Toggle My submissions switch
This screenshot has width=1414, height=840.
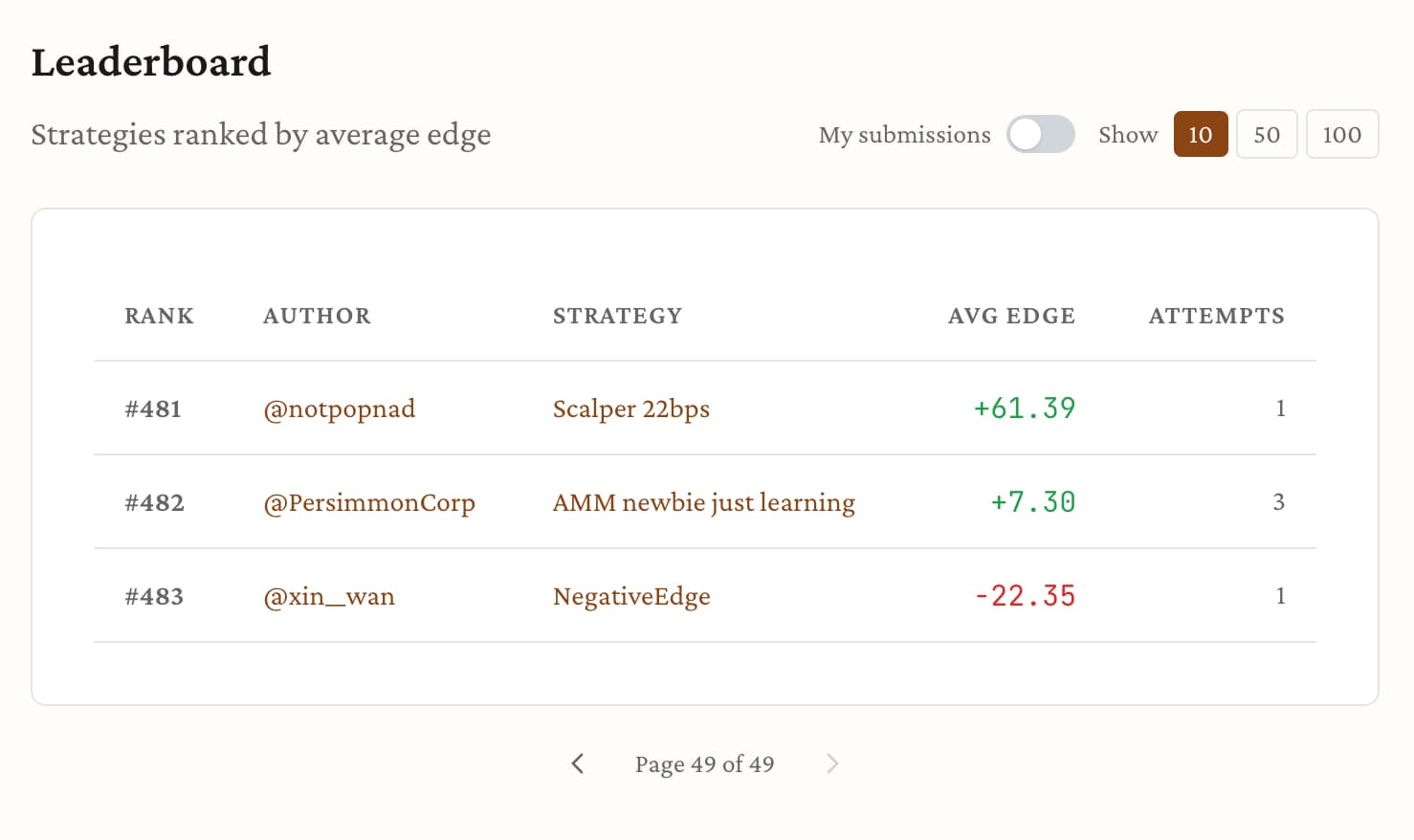1040,135
